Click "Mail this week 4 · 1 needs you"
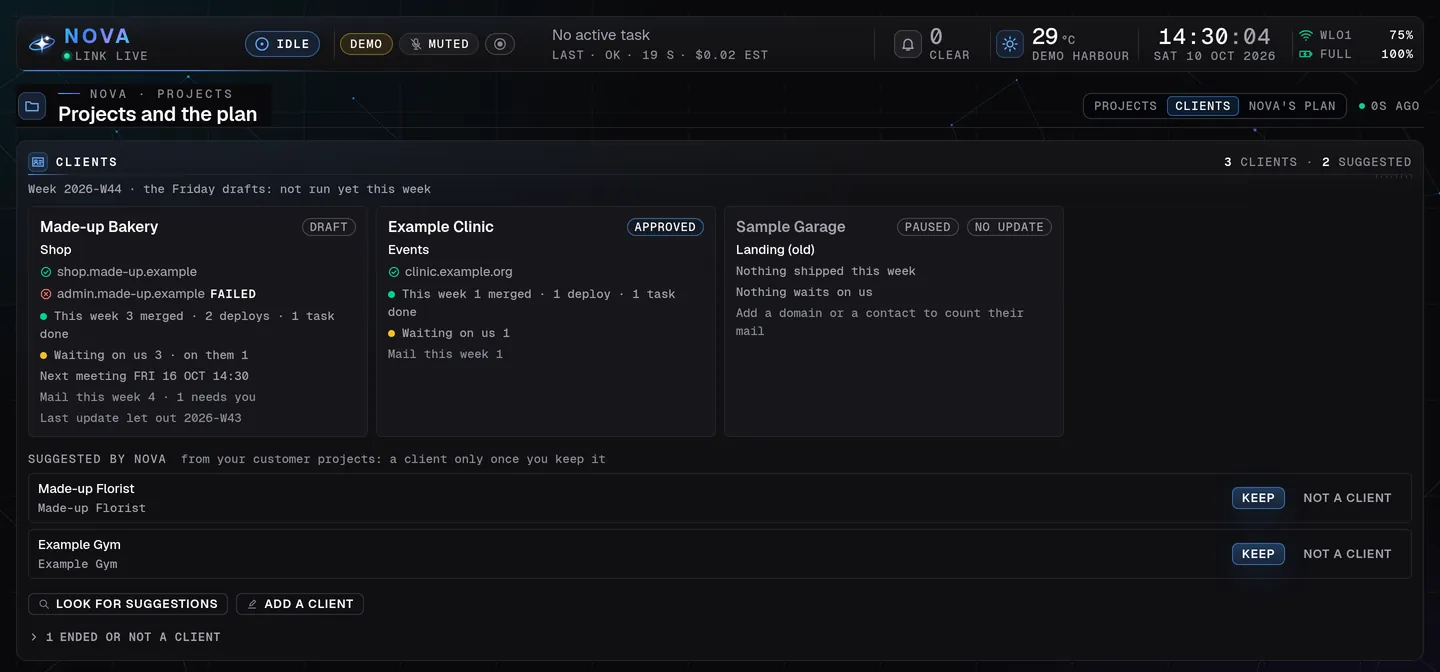The width and height of the screenshot is (1440, 672). (148, 397)
